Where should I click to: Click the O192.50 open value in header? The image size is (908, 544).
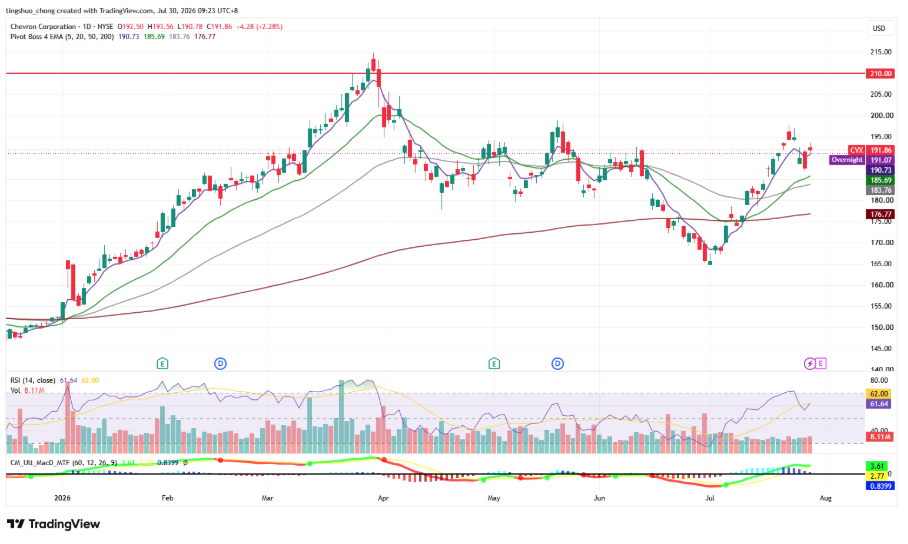[130, 27]
